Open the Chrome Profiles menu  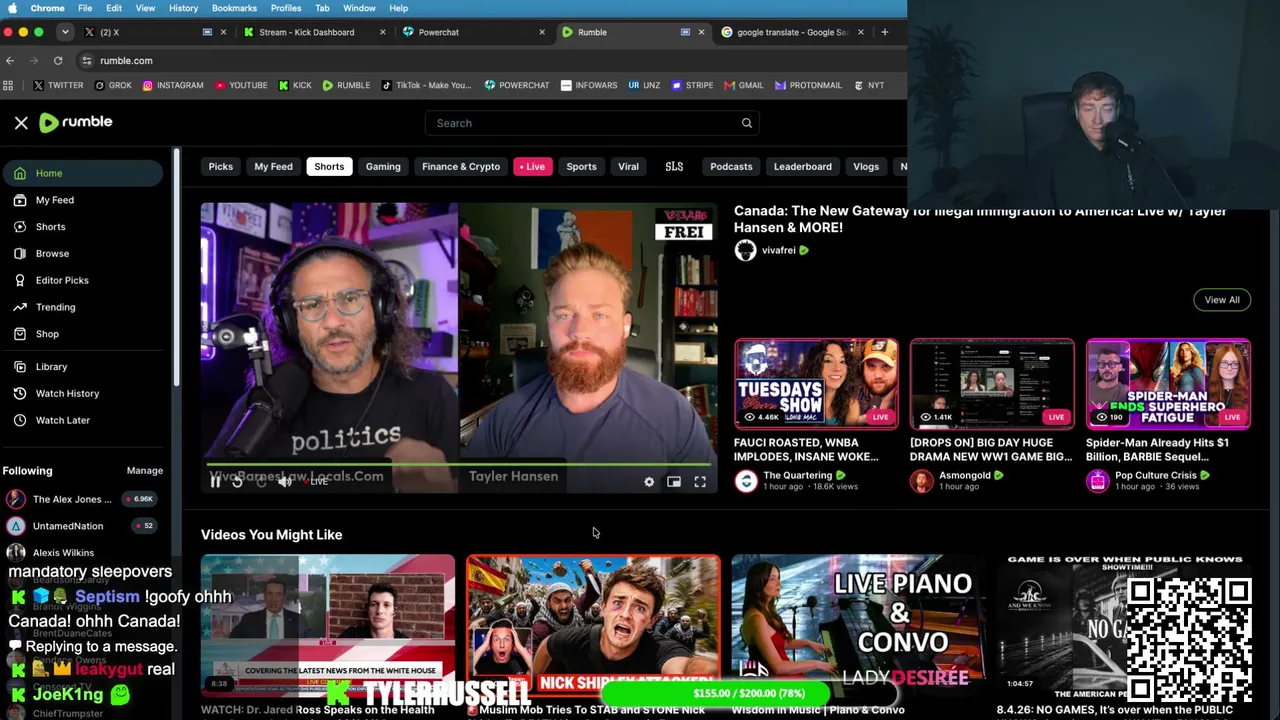[x=286, y=8]
